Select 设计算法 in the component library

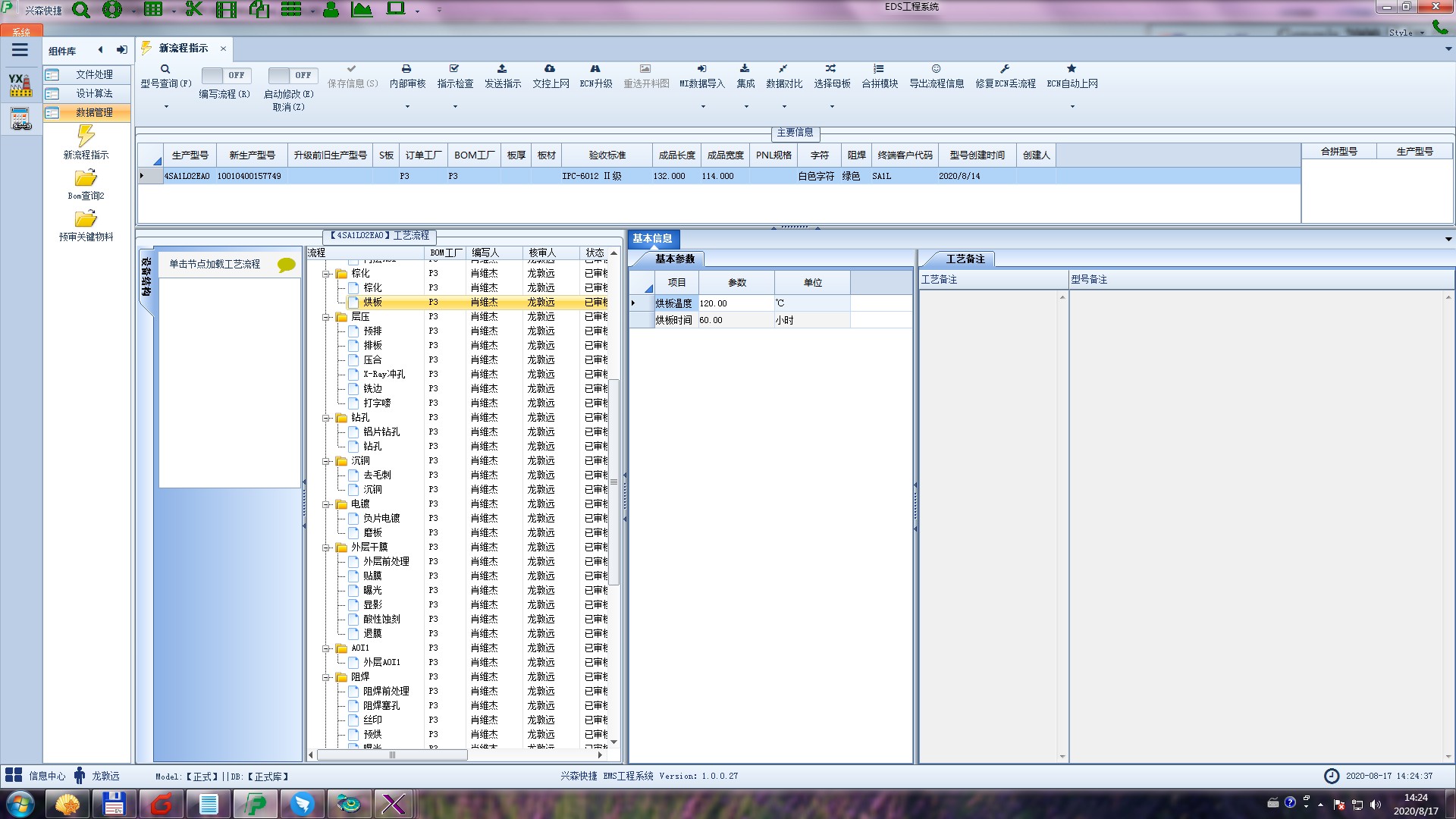(x=94, y=93)
